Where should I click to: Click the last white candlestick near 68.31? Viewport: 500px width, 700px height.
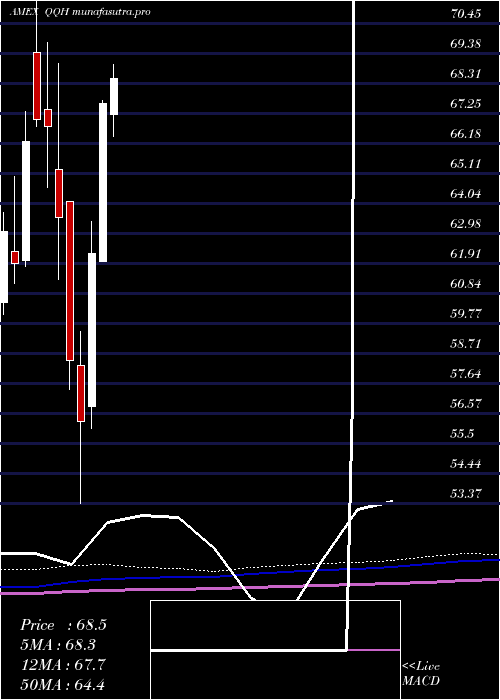[114, 96]
